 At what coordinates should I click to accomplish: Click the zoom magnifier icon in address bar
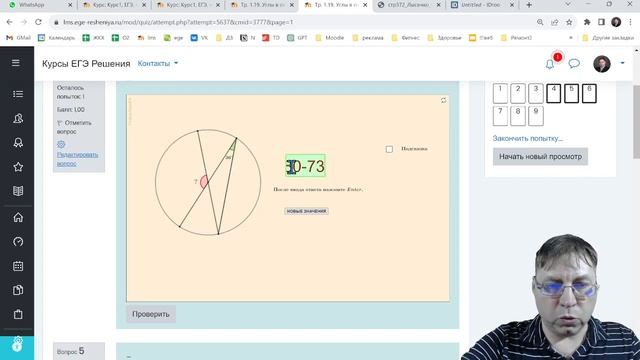[x=540, y=22]
